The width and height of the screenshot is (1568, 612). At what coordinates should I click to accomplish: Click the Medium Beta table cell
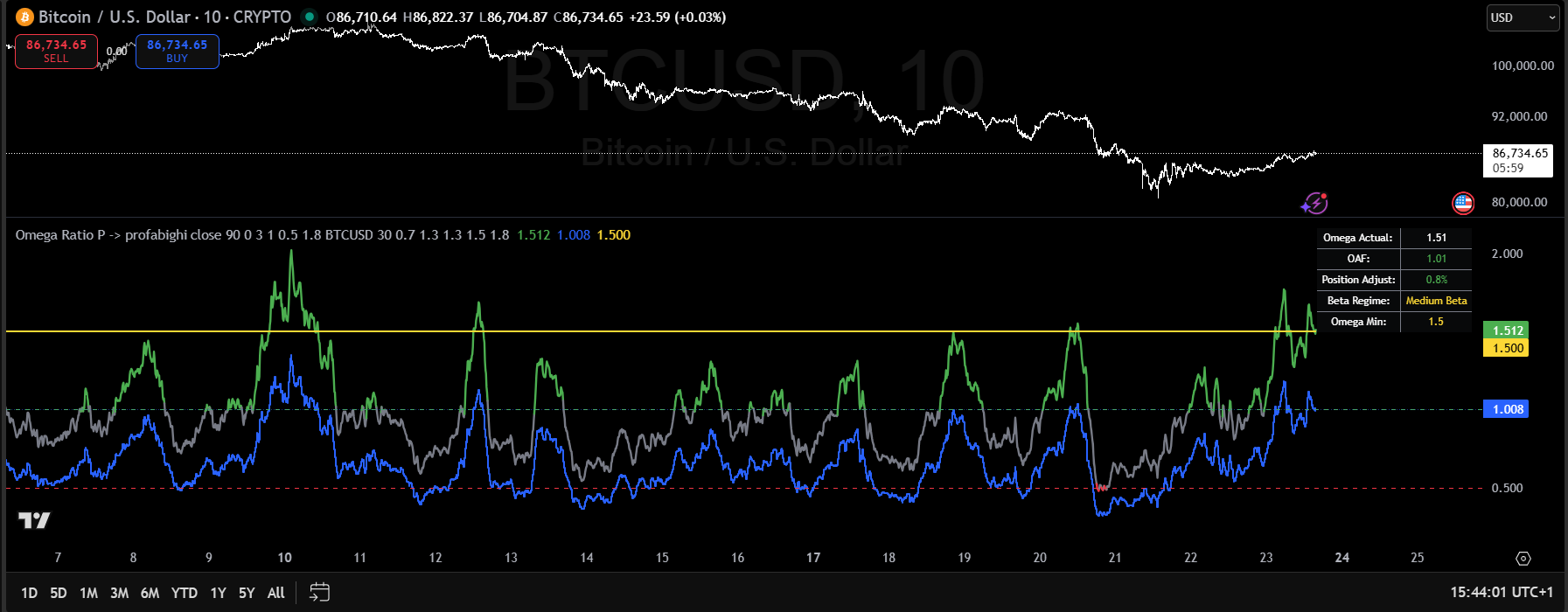[1436, 301]
